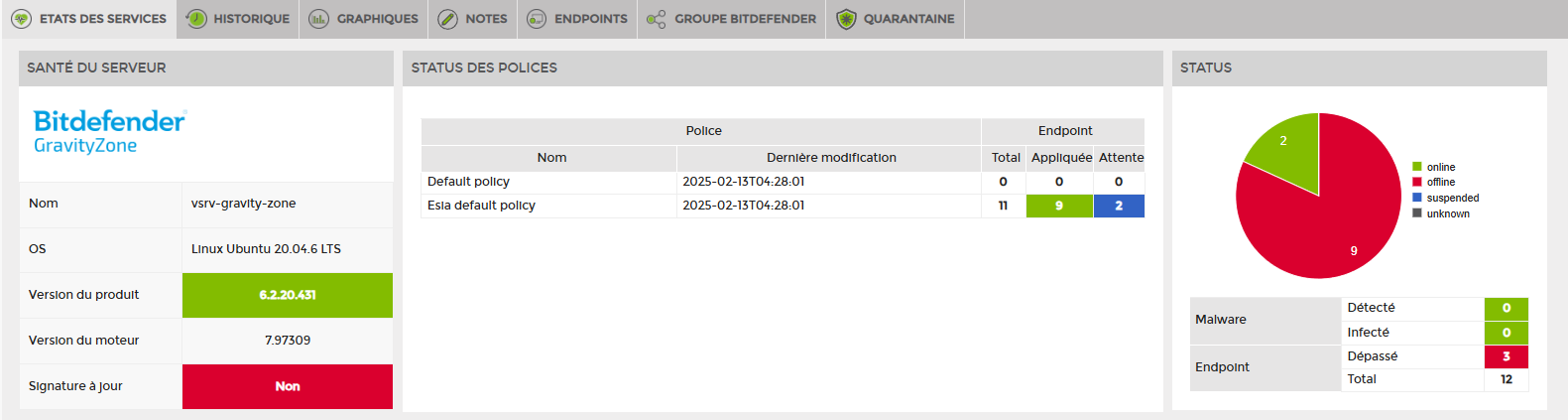Click the Graphiques bar chart icon
Viewport: 1568px width, 420px height.
click(318, 19)
